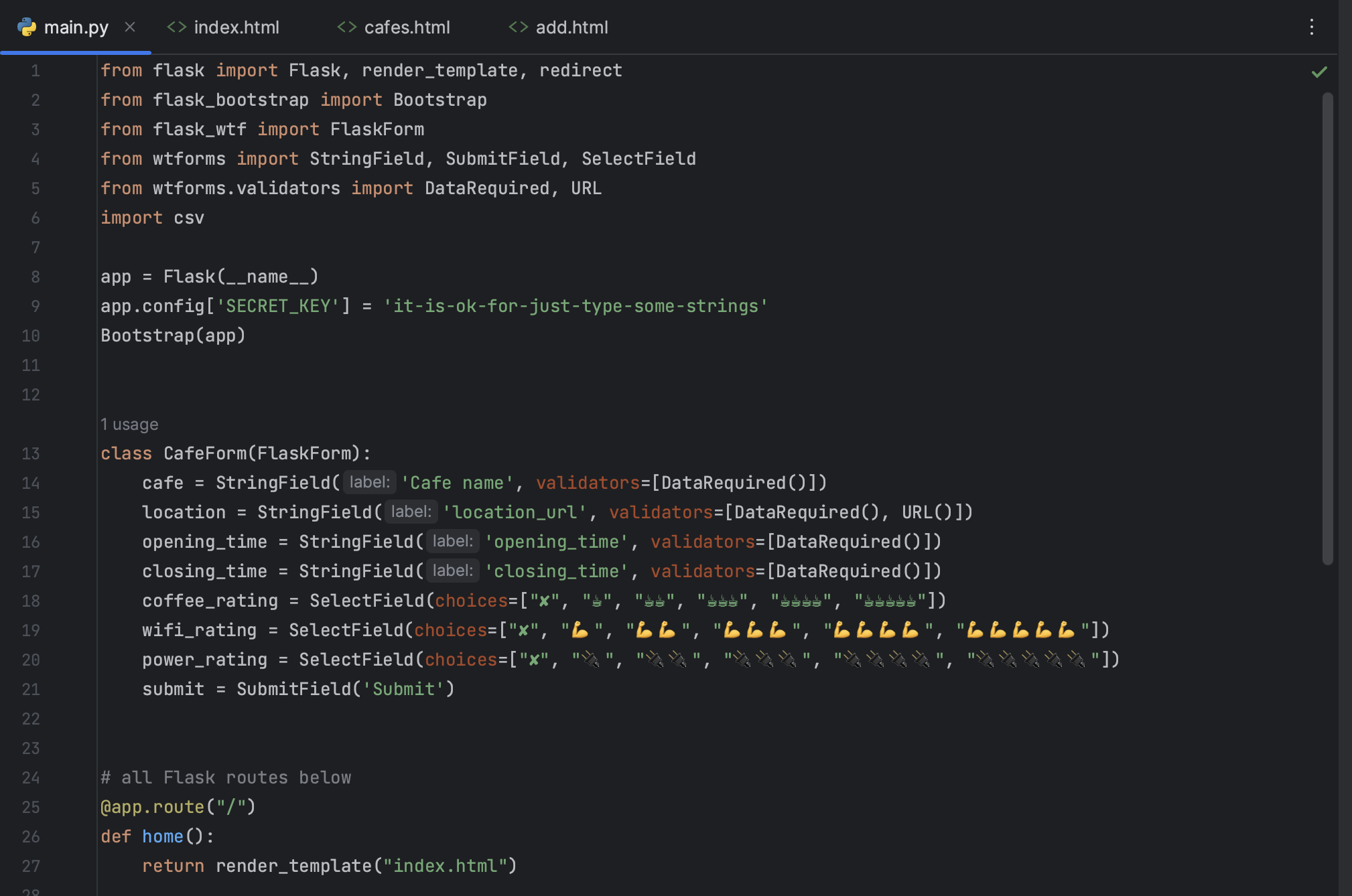
Task: Click the class name 'CafeForm'
Action: tap(205, 453)
